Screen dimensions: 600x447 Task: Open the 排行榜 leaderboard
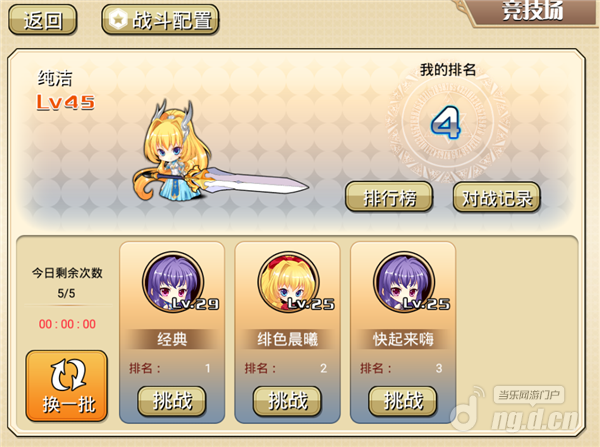(389, 197)
